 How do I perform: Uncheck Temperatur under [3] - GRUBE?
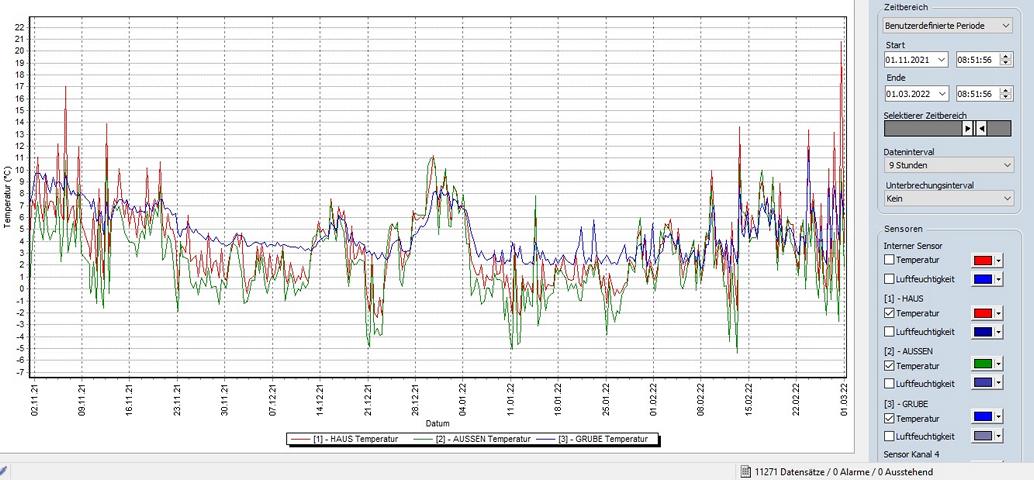[889, 417]
